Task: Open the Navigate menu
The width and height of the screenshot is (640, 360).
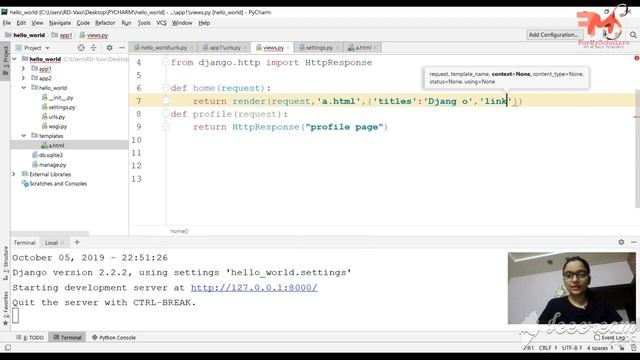Action: tap(60, 23)
